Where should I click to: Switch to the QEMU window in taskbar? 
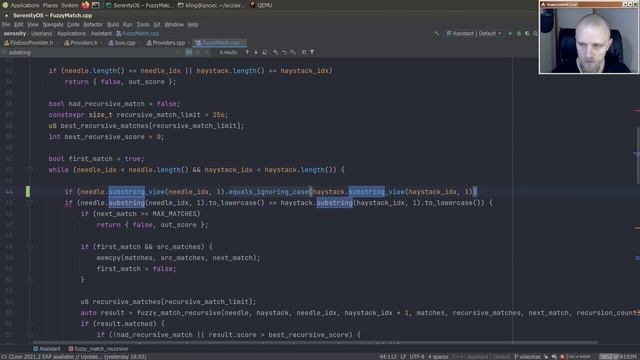(x=261, y=5)
